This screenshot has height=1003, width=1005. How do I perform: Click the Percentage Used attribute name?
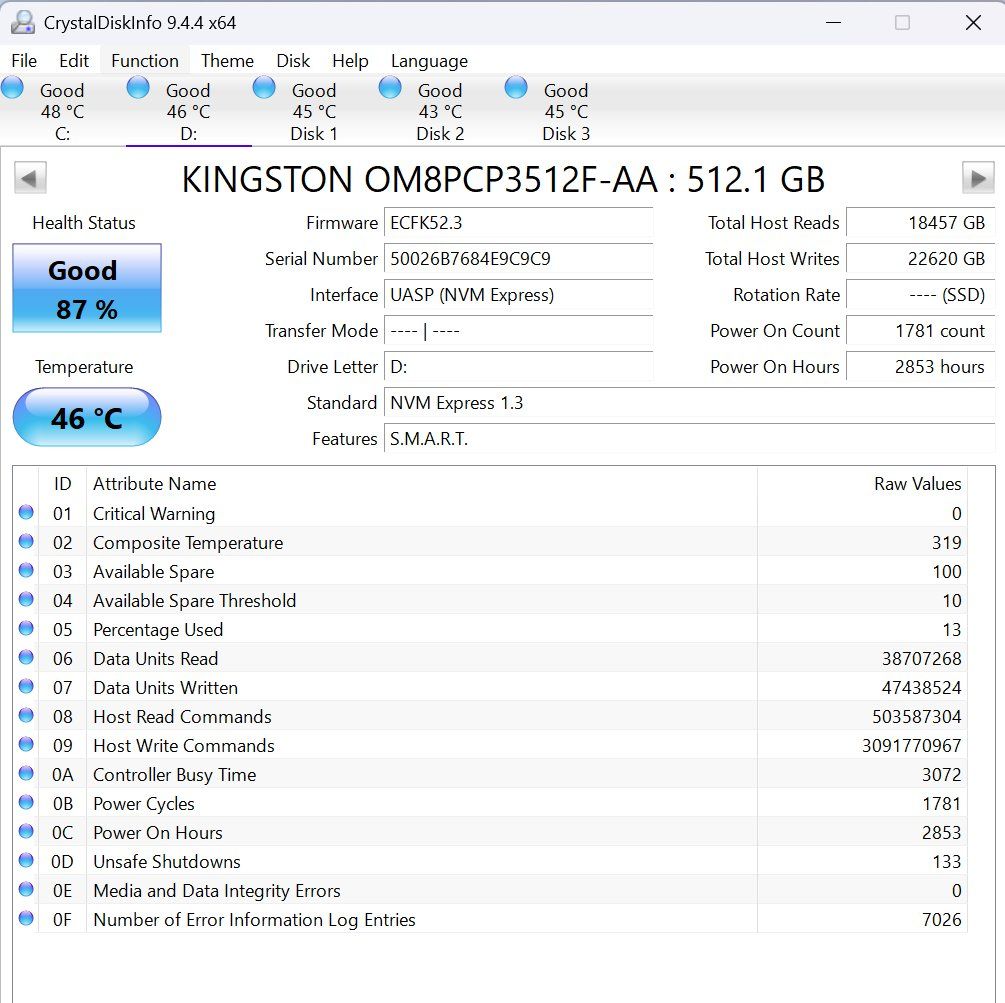(x=158, y=630)
